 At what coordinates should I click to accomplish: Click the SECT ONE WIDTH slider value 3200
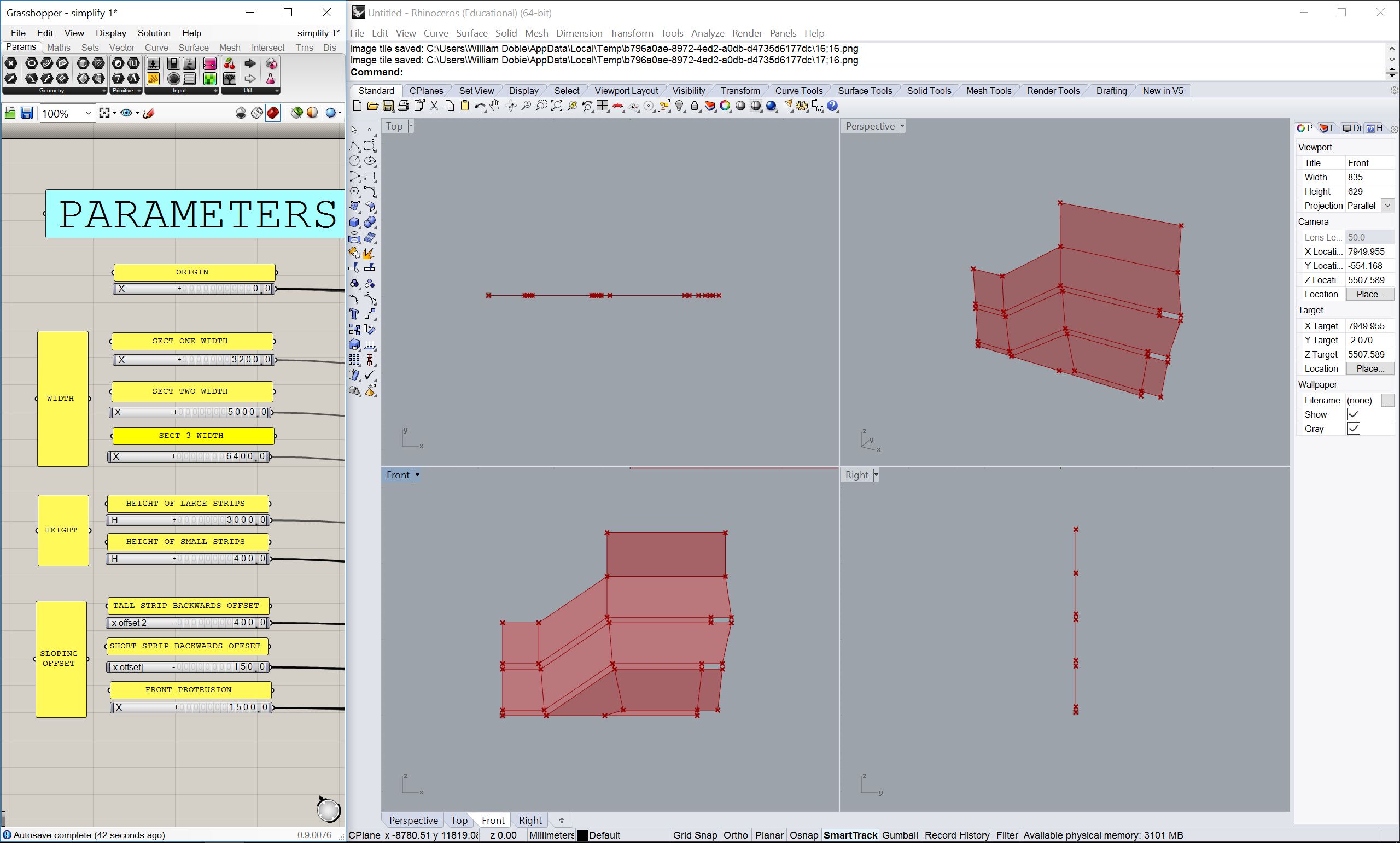click(x=244, y=360)
